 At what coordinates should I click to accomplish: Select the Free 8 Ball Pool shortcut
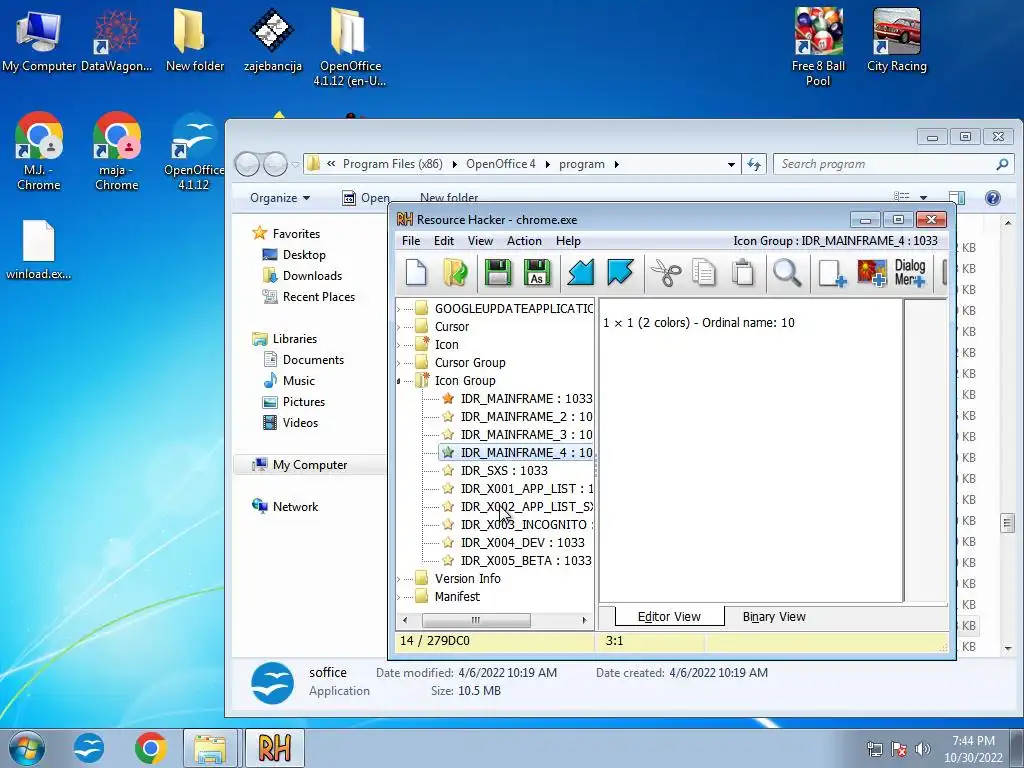[818, 48]
